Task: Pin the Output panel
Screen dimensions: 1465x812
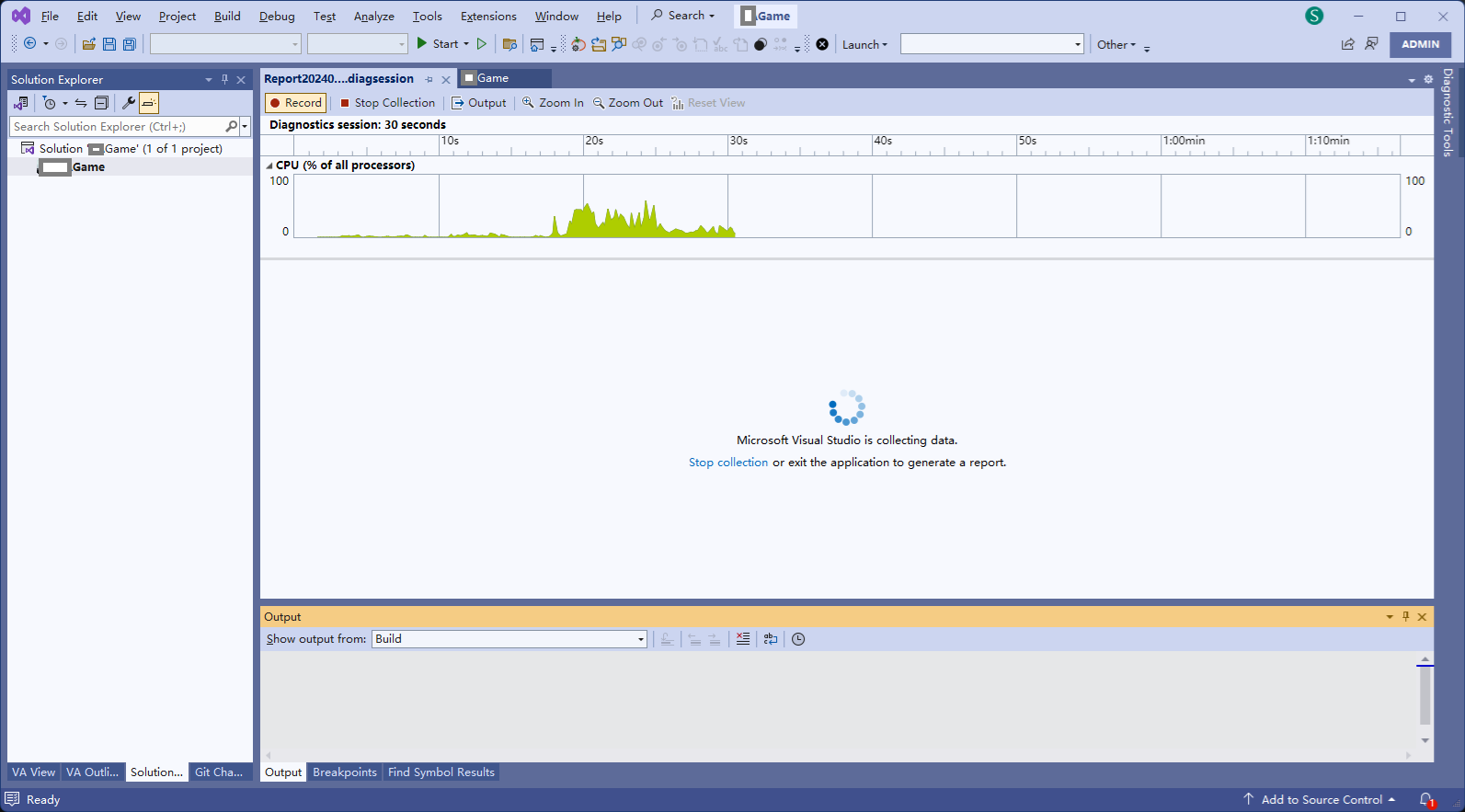Action: coord(1405,616)
